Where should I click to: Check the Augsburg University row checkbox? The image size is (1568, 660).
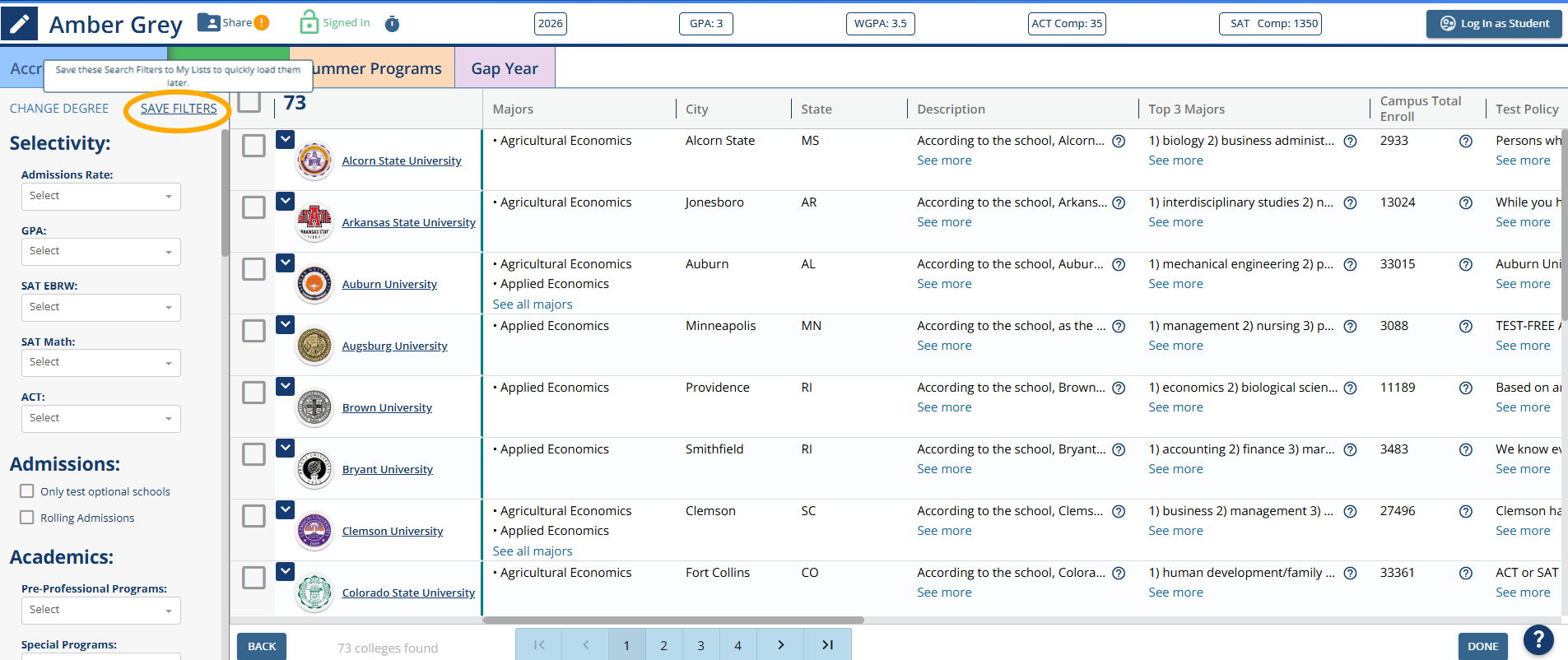[254, 331]
